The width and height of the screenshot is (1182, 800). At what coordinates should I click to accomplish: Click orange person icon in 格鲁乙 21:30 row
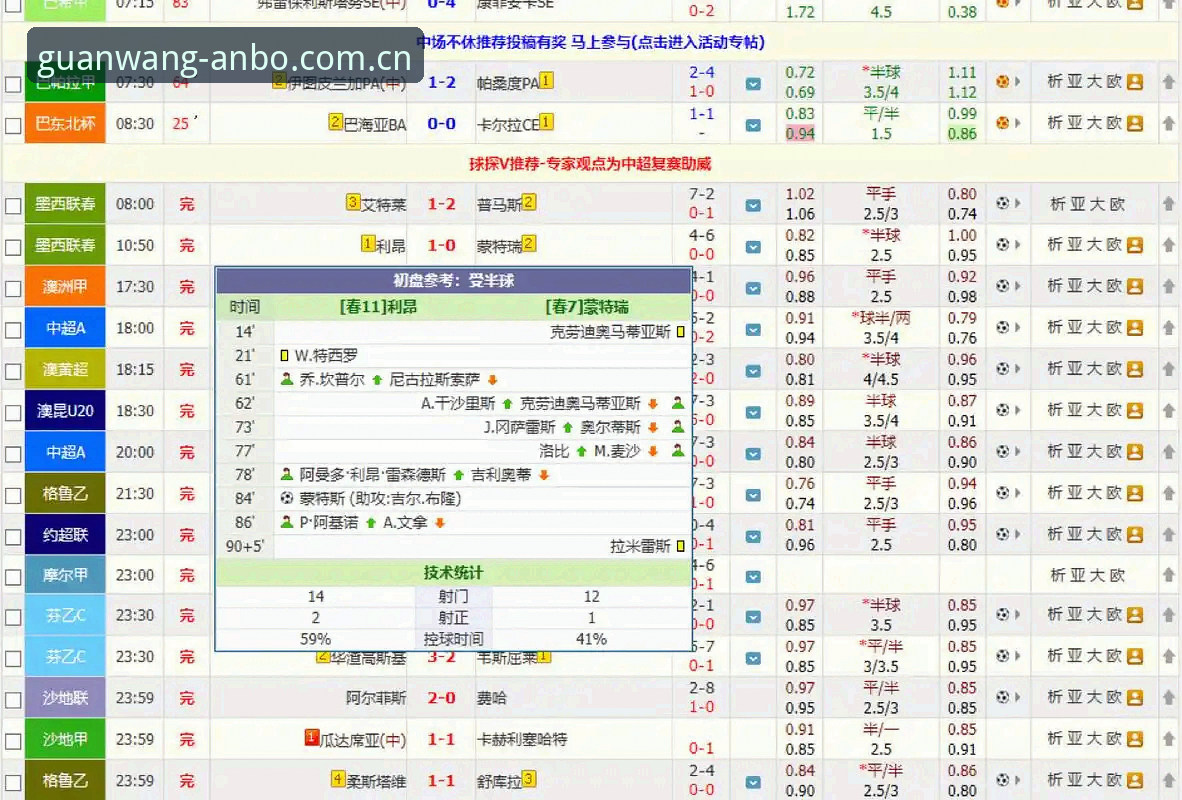(x=1135, y=493)
